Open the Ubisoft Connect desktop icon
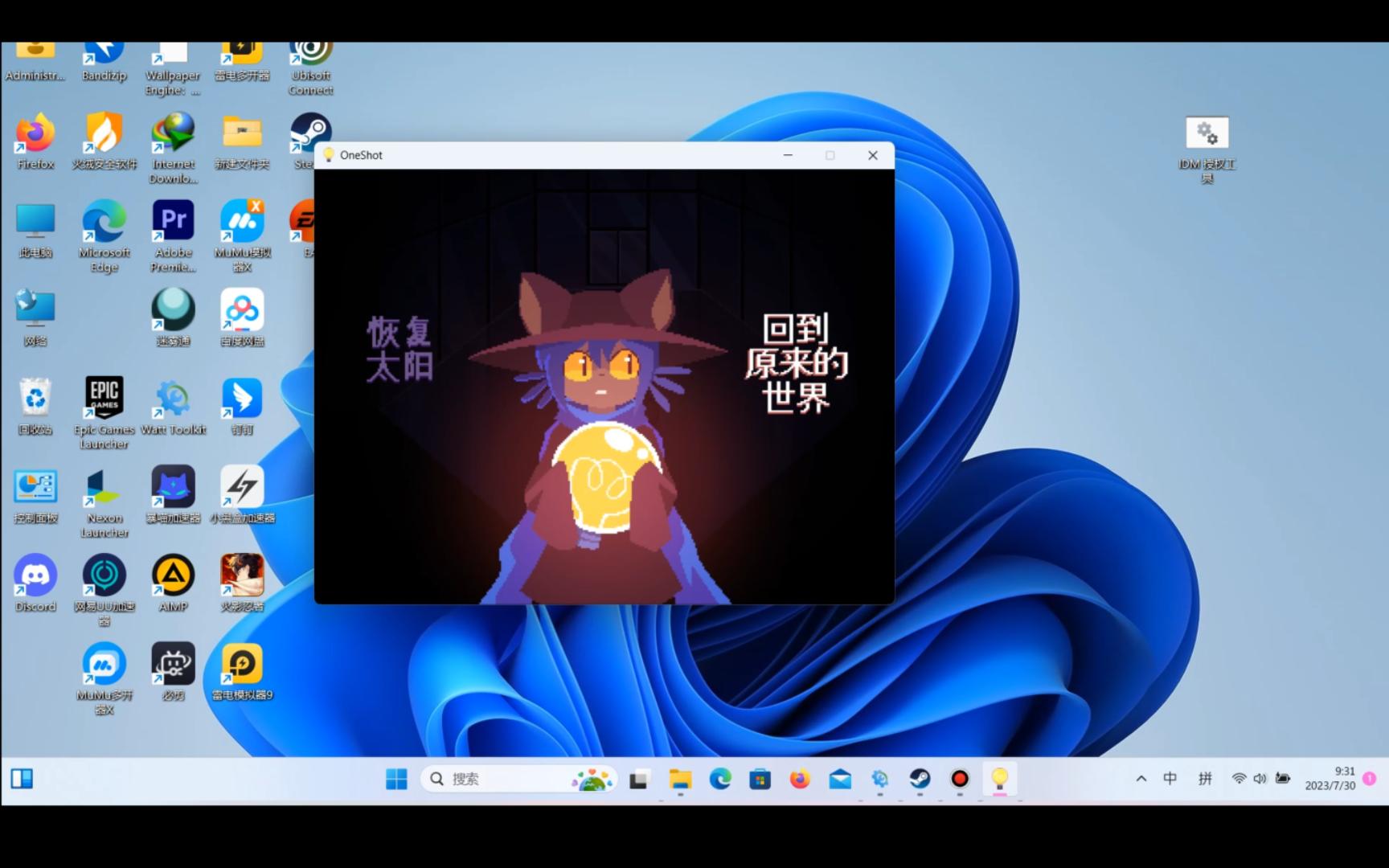This screenshot has height=868, width=1389. tap(311, 68)
